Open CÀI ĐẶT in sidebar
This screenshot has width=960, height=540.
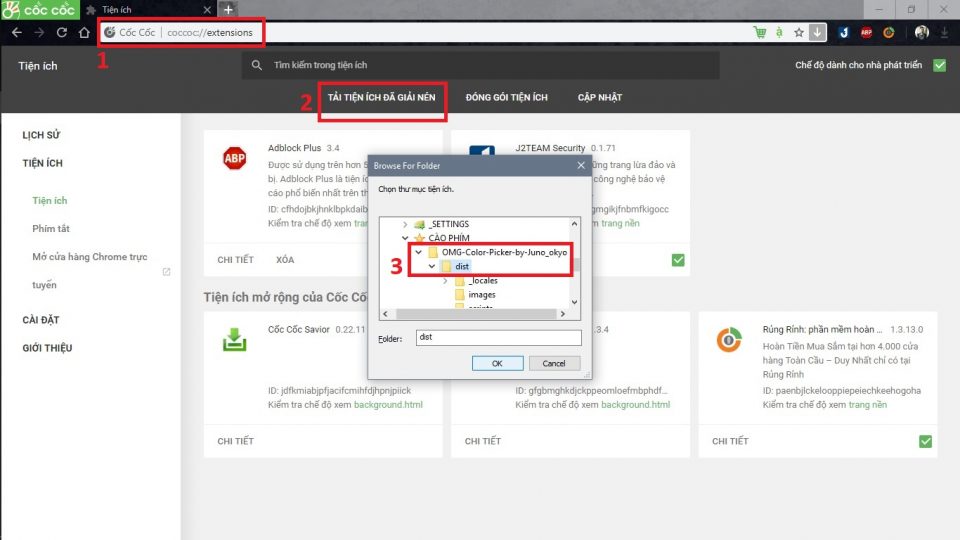tap(40, 320)
